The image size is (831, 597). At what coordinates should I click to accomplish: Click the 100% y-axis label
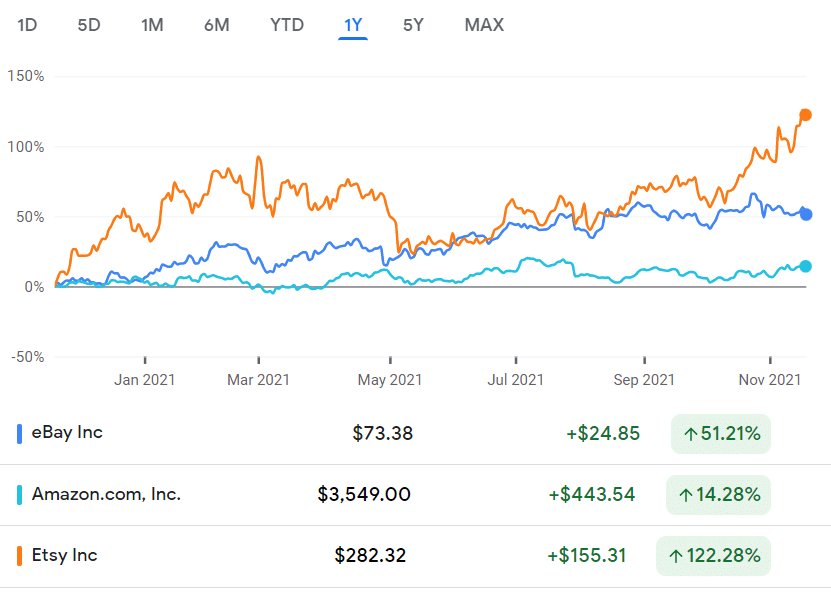tap(25, 146)
